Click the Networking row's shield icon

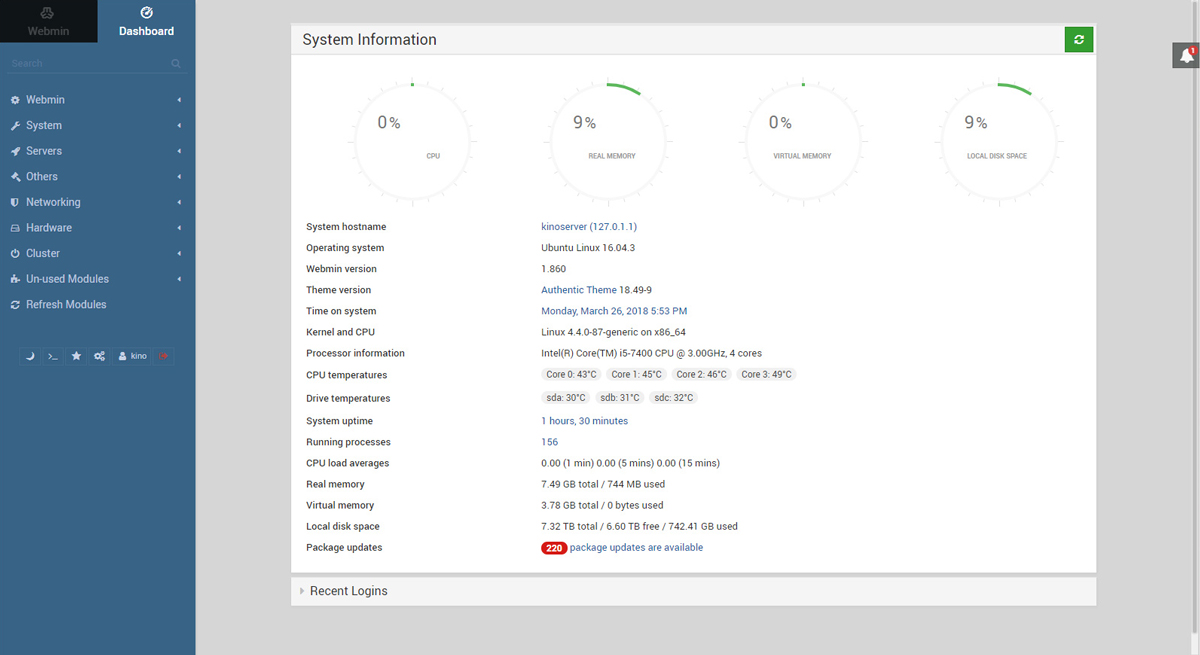pyautogui.click(x=15, y=202)
